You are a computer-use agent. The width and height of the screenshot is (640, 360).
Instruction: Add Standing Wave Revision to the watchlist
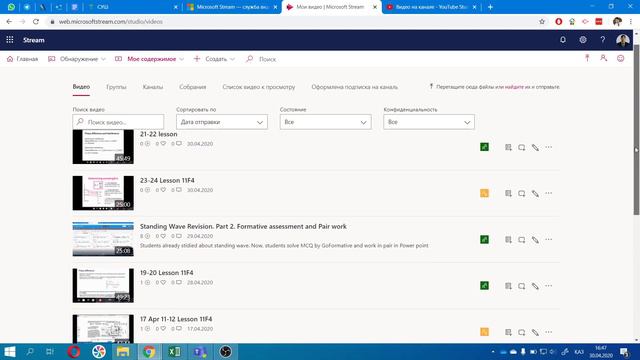pos(522,240)
